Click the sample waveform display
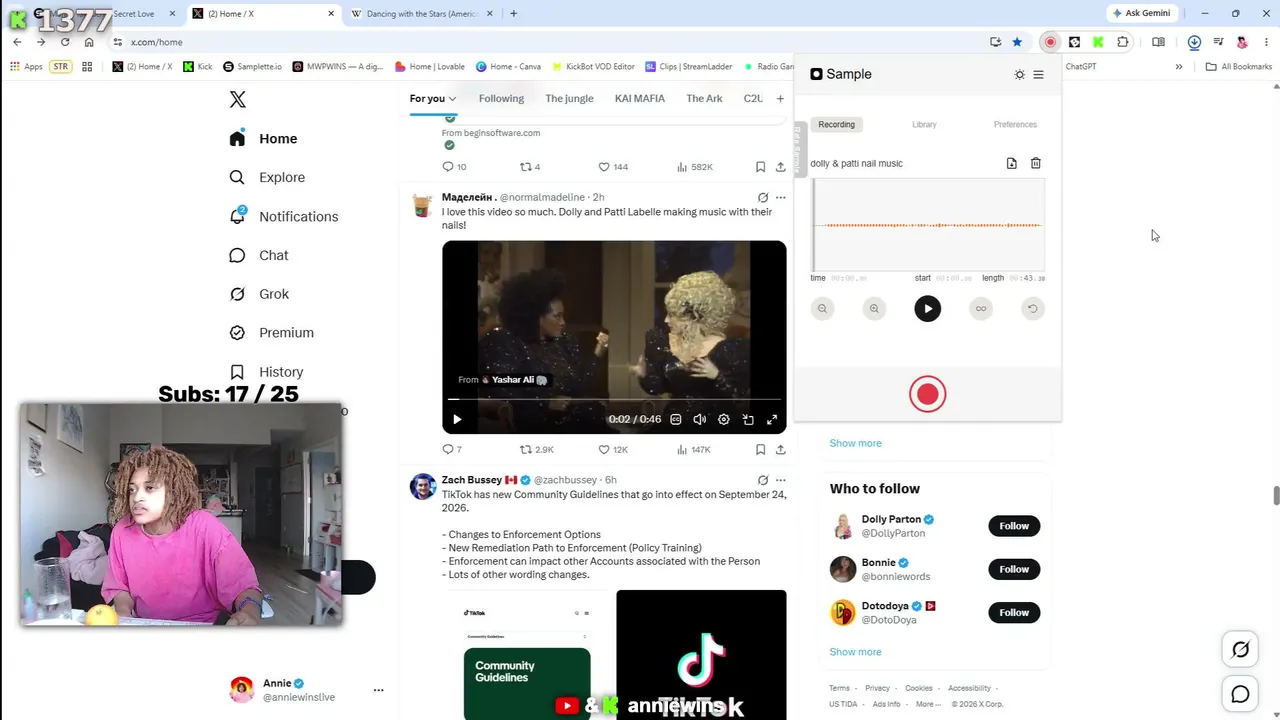Viewport: 1280px width, 720px height. pyautogui.click(x=928, y=225)
